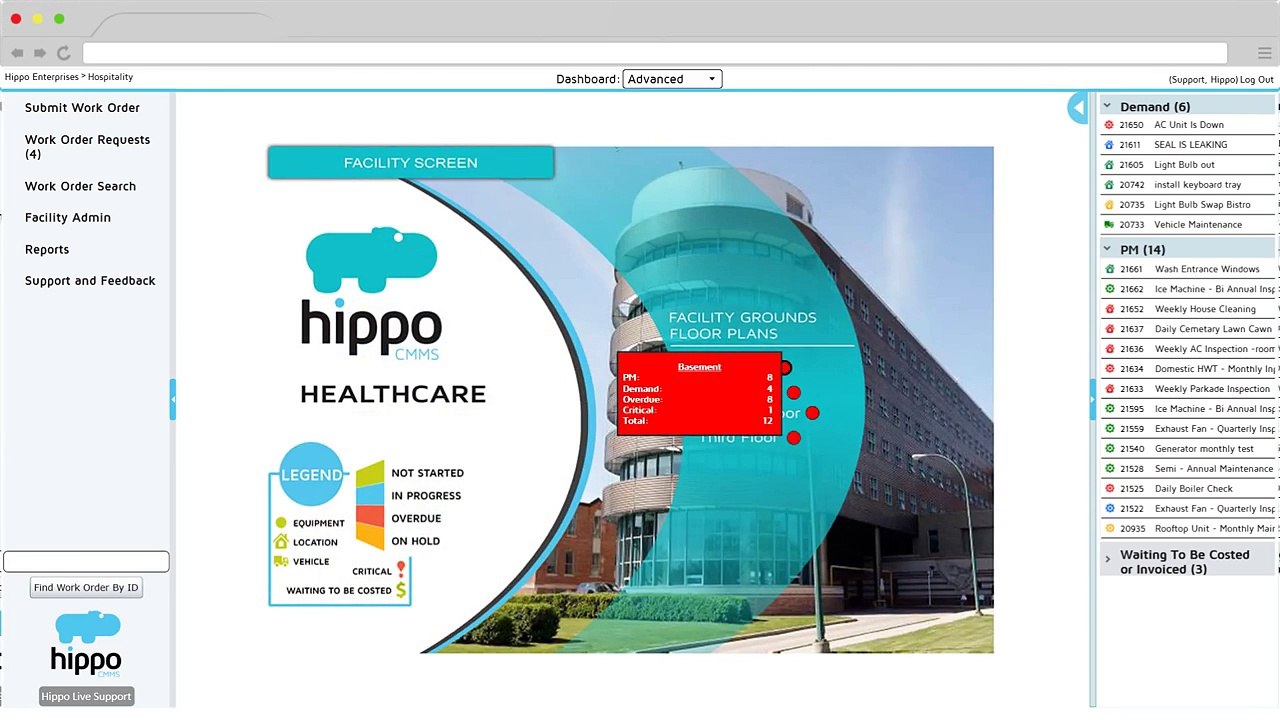Open the Reports section
Screen dimensions: 1280x720
click(47, 250)
